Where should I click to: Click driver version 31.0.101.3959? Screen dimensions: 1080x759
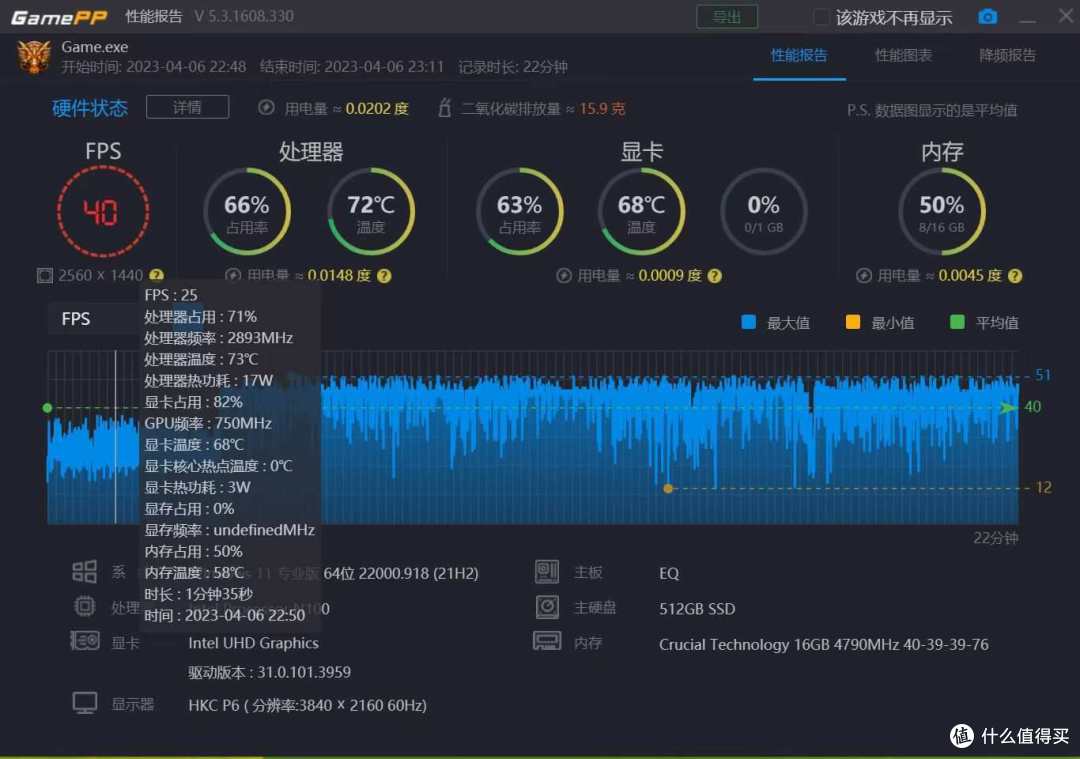point(269,672)
